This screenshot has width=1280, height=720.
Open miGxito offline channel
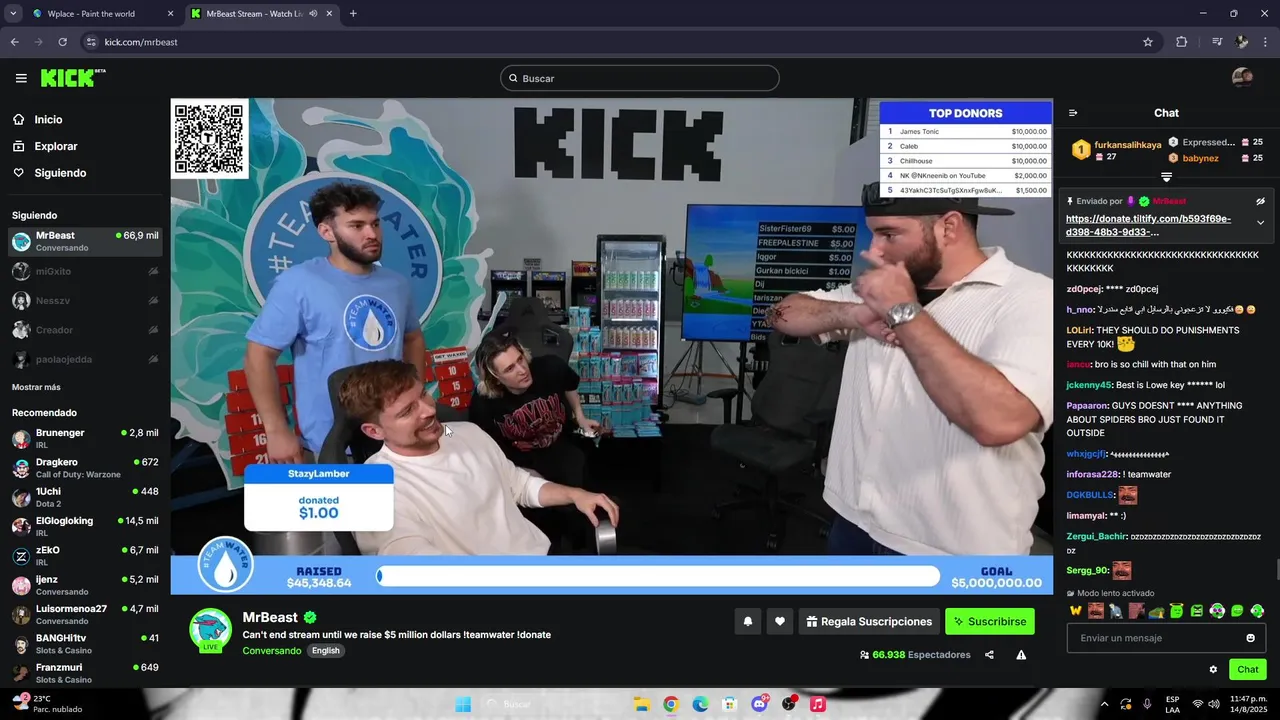point(85,271)
